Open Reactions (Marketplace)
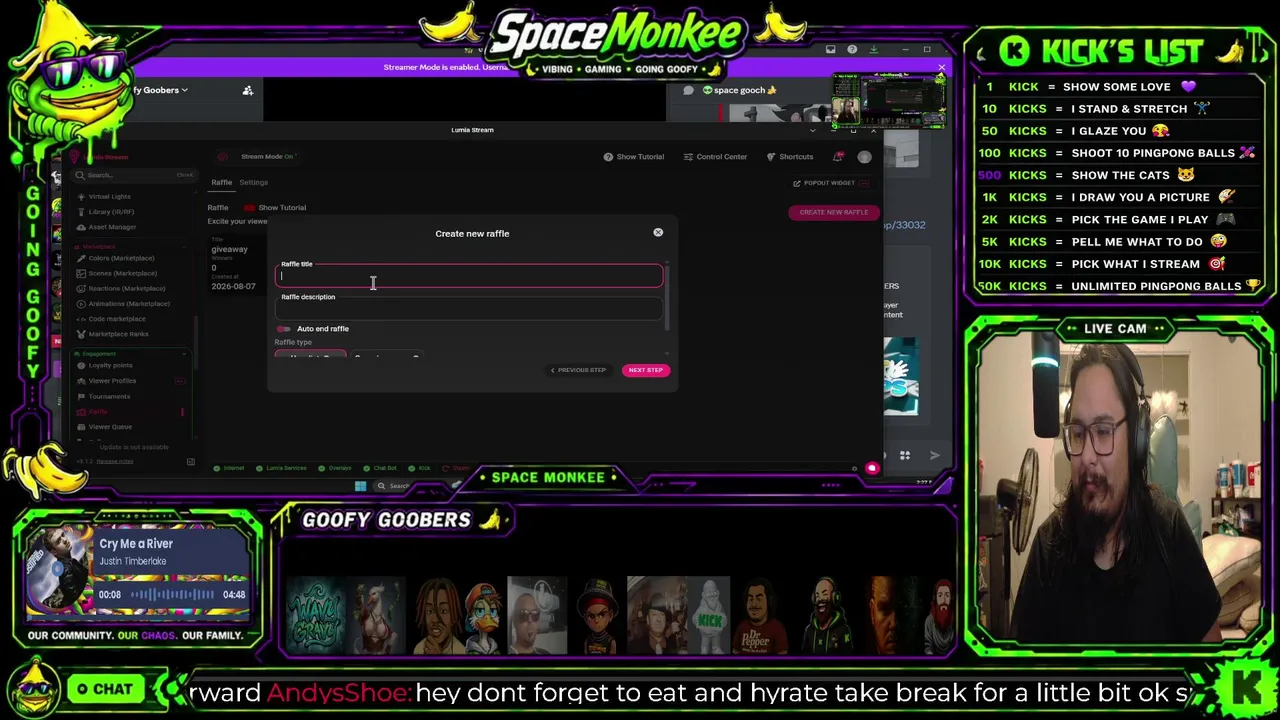 coord(126,288)
